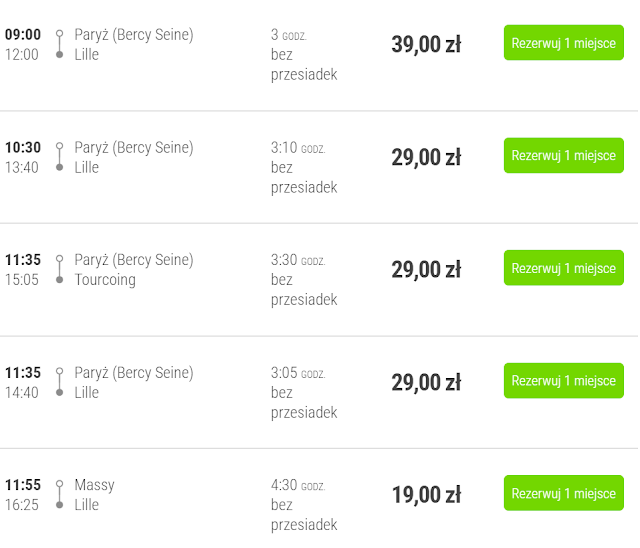Select the 39,00 zł price
Screen dimensions: 640x548
(426, 44)
